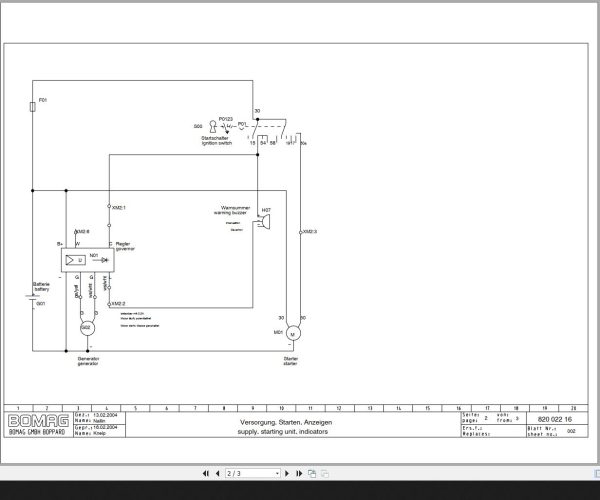Click the XM2:3 connector label
The height and width of the screenshot is (500, 600).
coord(310,232)
